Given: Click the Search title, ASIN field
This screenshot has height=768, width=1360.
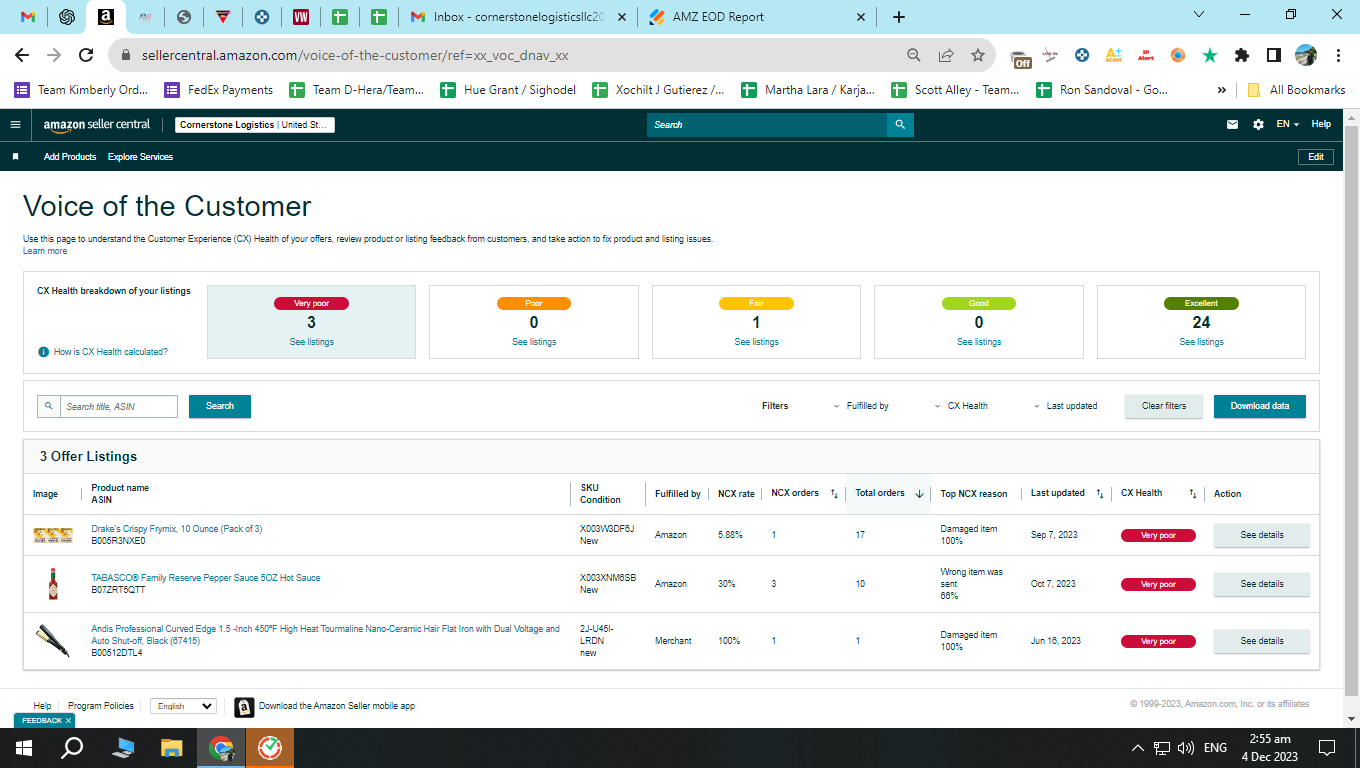Looking at the screenshot, I should pos(118,407).
